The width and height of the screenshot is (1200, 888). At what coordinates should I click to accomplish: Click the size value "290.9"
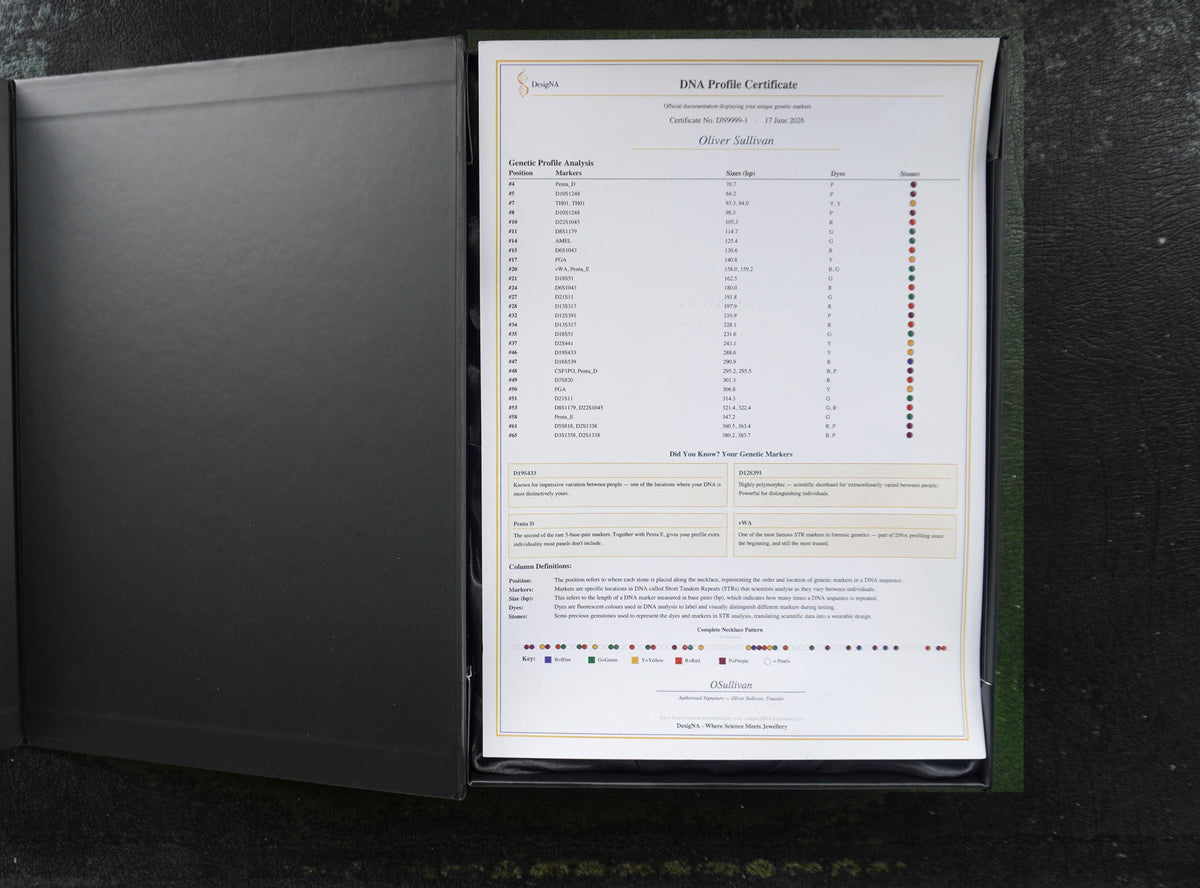point(730,362)
